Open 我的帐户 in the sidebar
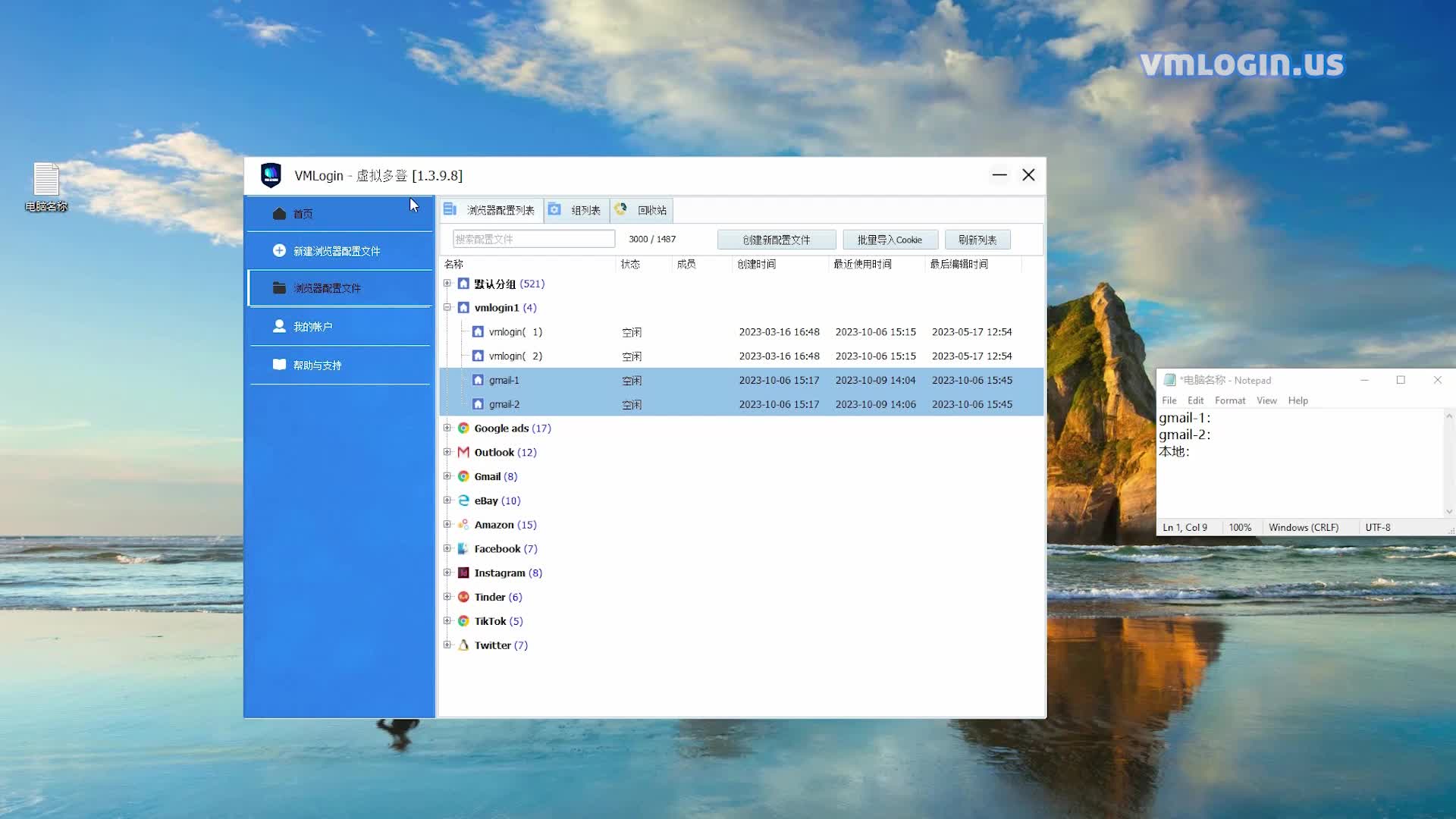Screen dimensions: 1456x819 tap(340, 326)
